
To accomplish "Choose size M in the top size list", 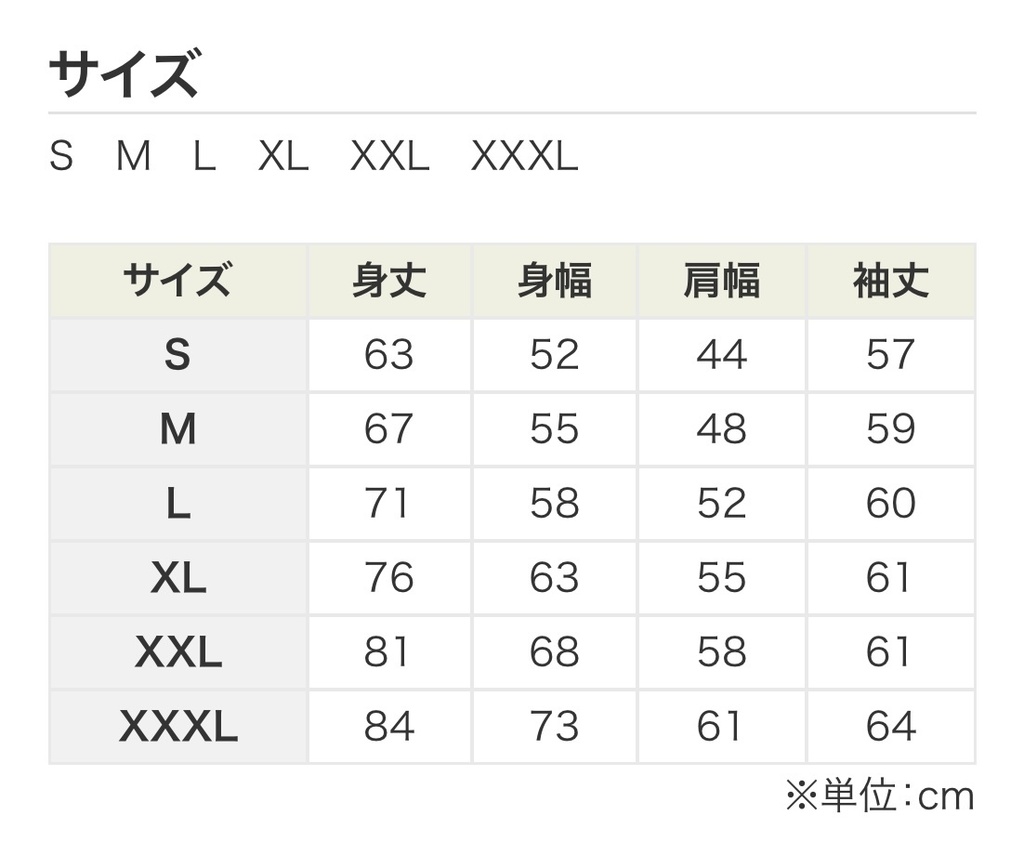I will click(133, 157).
